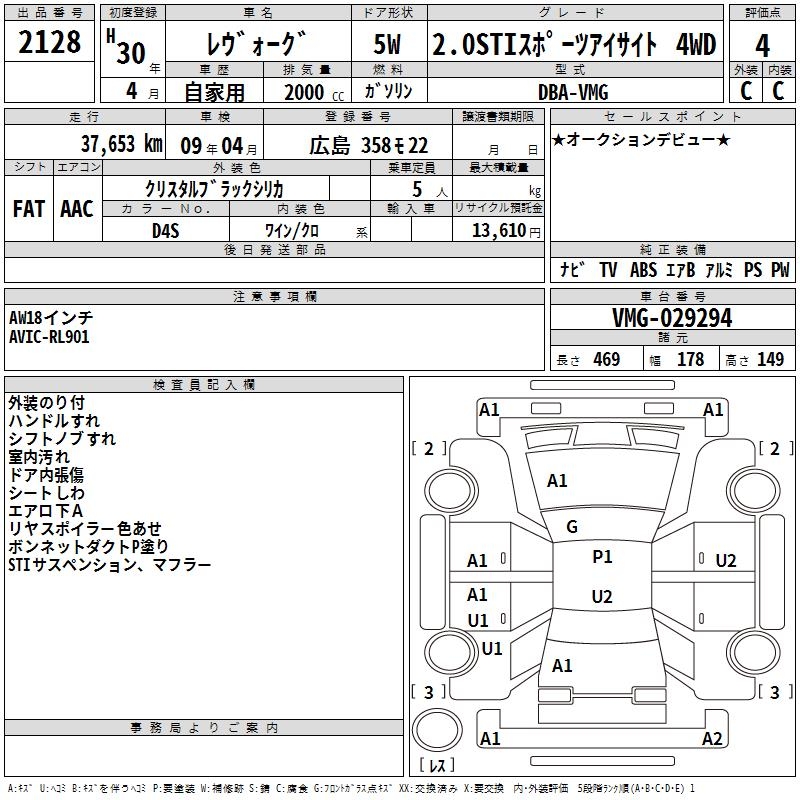
Task: Select the inspector note ハンドルすれ
Action: [x=54, y=420]
